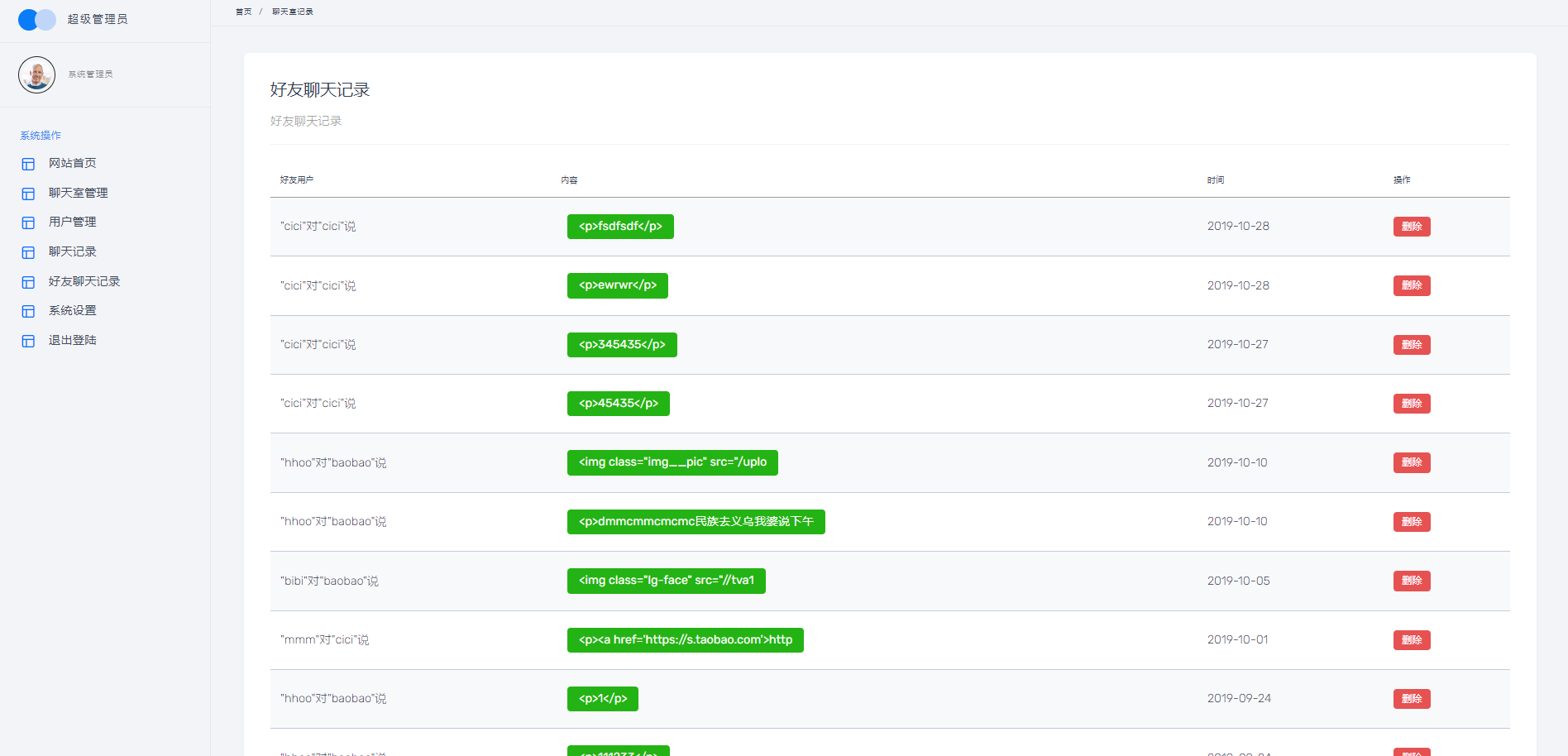The height and width of the screenshot is (756, 1568).
Task: Click the icon beside 网站首页
Action: click(x=28, y=164)
